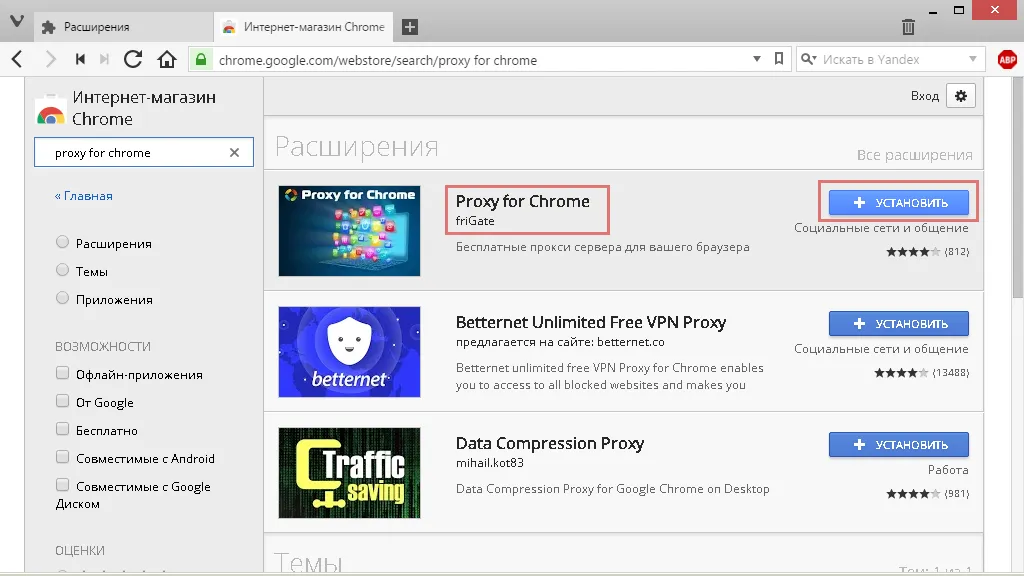Click the mihail.kot83 author name

(490, 463)
